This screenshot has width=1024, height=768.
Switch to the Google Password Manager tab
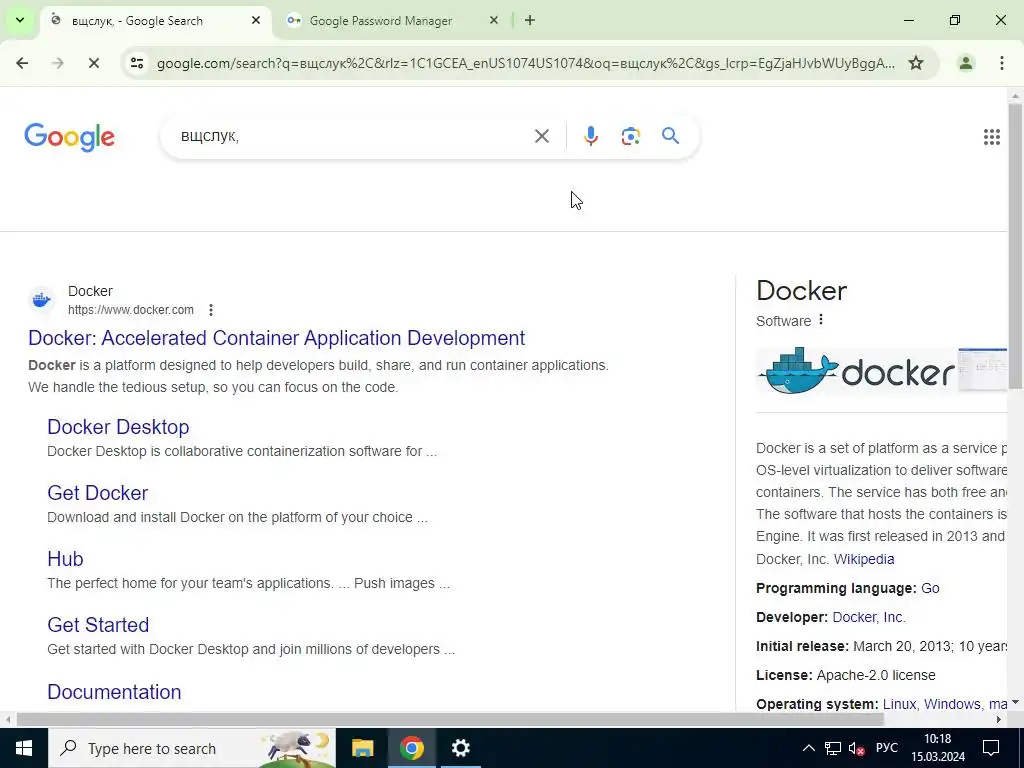pos(392,21)
